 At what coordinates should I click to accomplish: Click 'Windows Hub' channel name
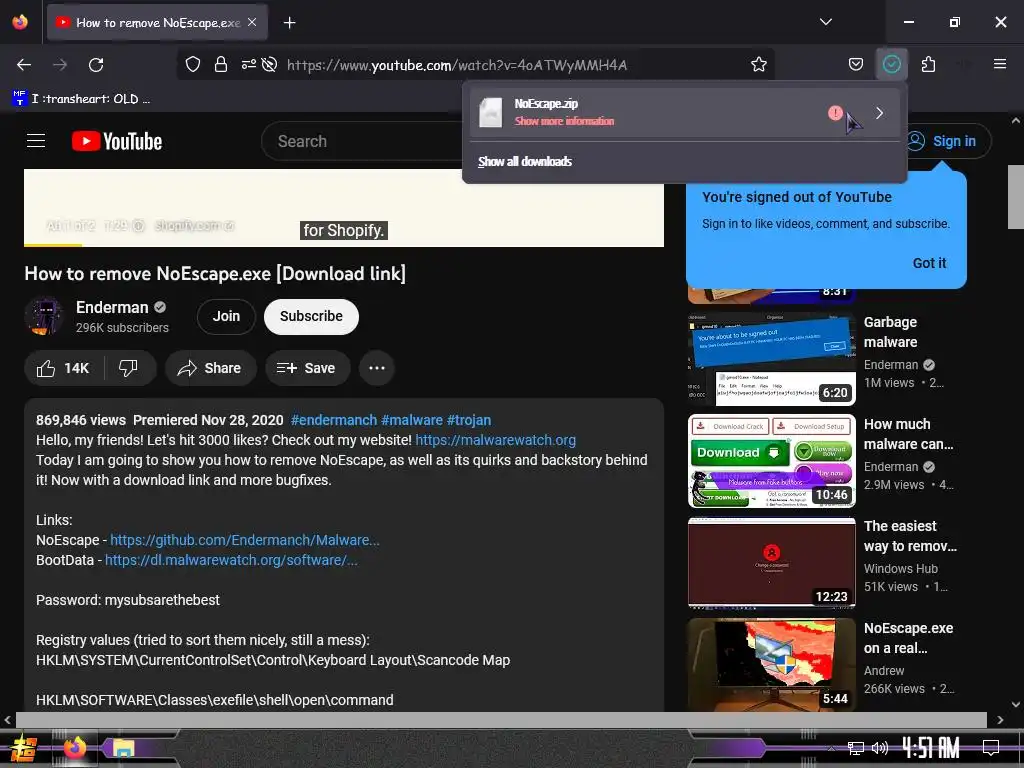tap(901, 569)
